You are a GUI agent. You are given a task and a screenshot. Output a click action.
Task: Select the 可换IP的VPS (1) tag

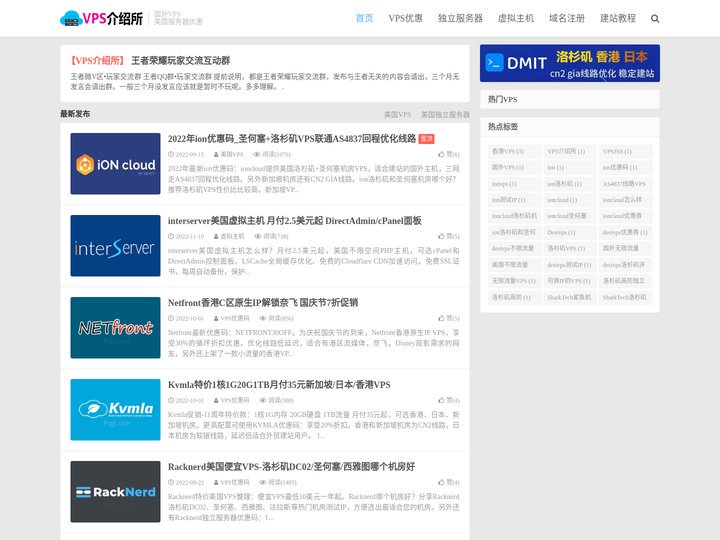pyautogui.click(x=569, y=281)
